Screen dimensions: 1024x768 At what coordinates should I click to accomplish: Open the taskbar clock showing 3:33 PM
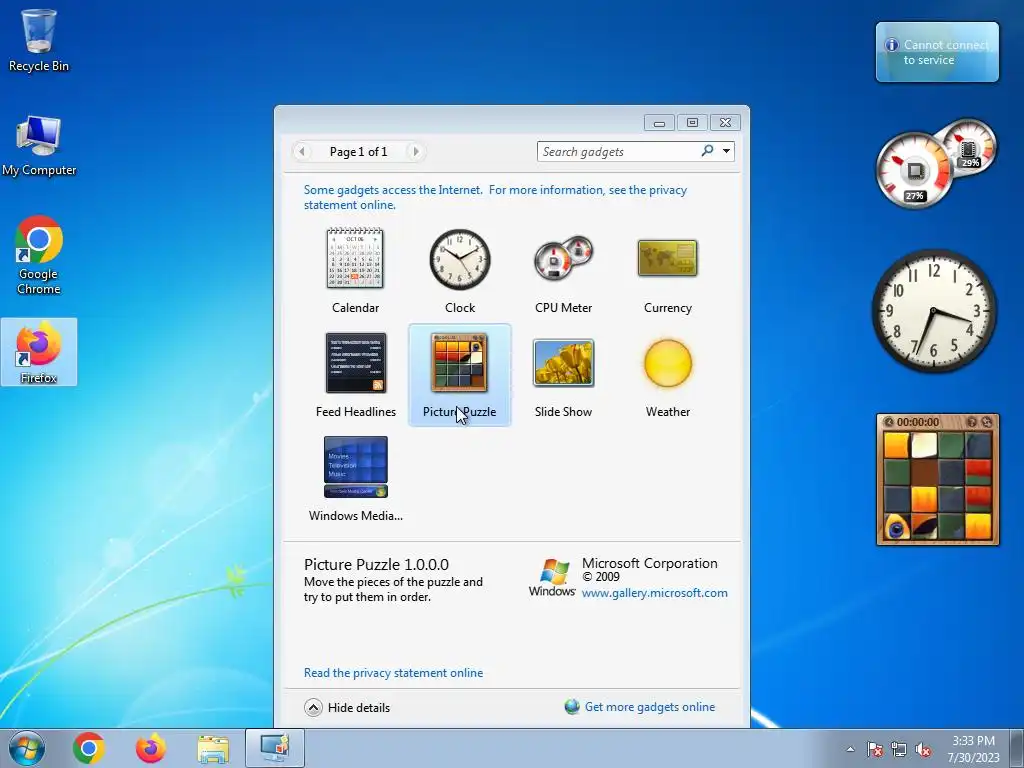pyautogui.click(x=973, y=748)
